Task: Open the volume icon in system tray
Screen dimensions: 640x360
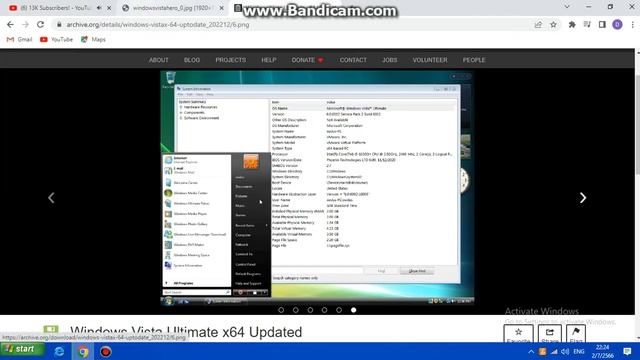Action: point(565,351)
